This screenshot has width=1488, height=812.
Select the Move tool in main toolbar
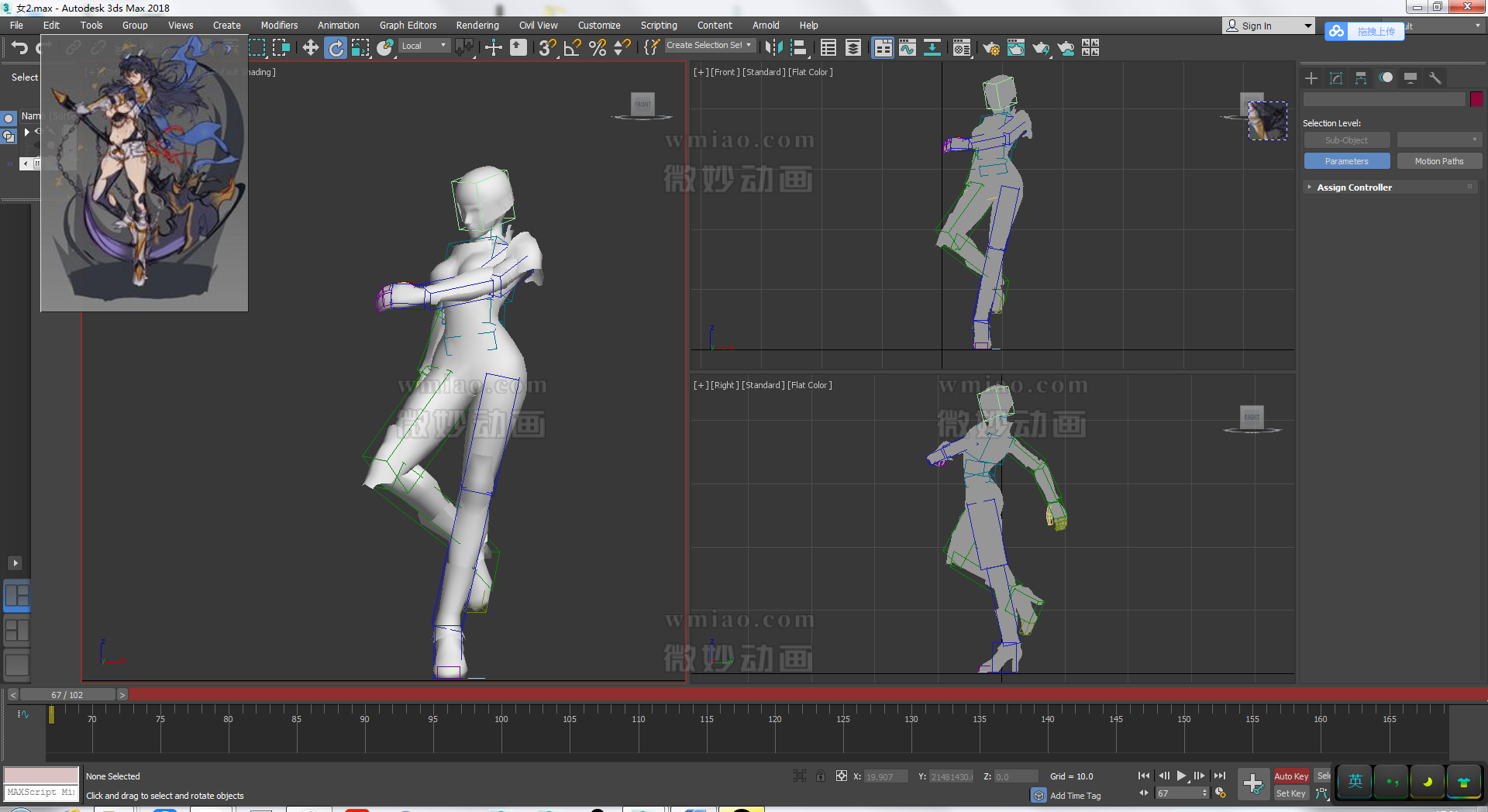pyautogui.click(x=310, y=48)
